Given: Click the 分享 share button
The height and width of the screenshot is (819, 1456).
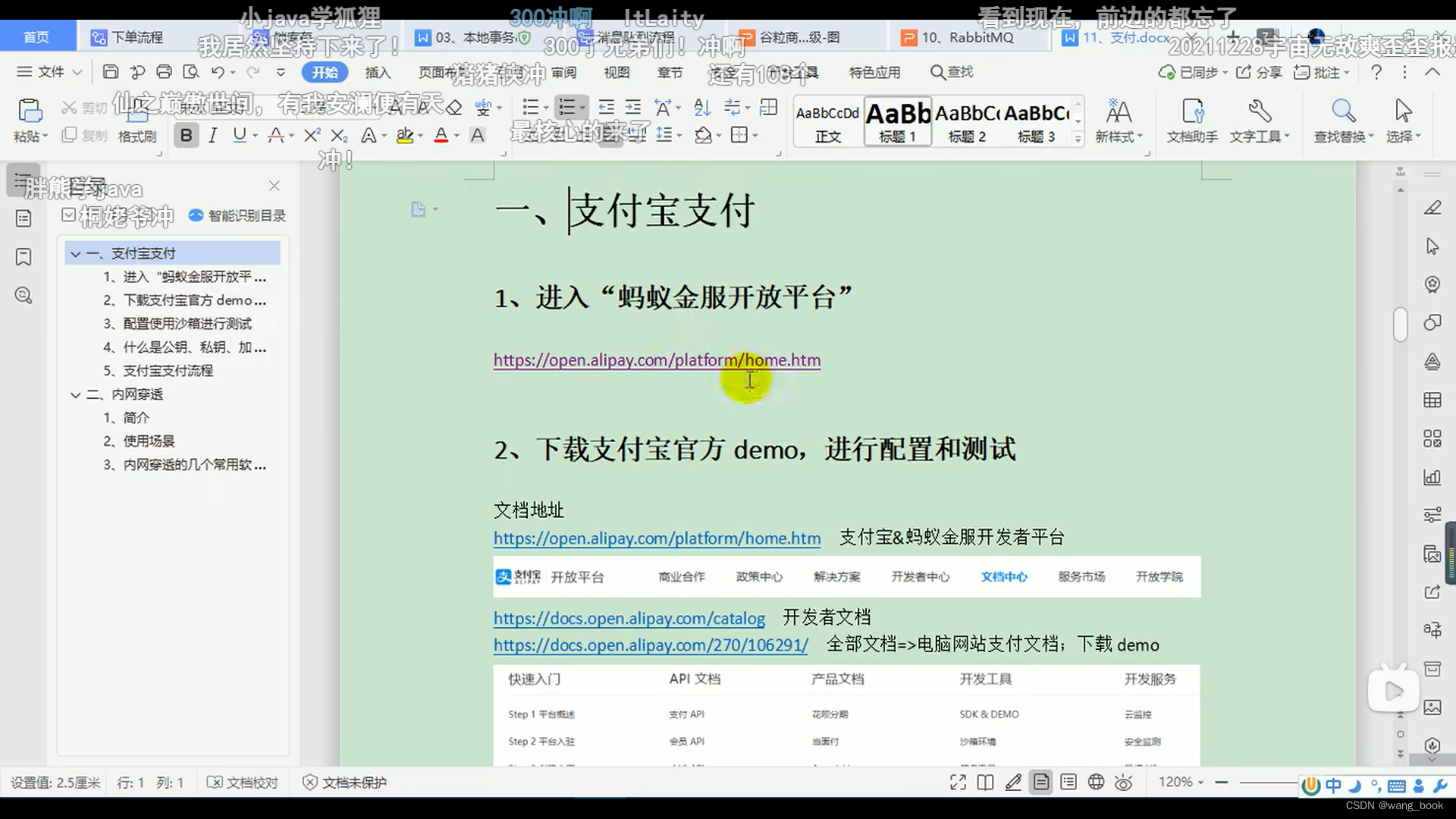Looking at the screenshot, I should point(1259,72).
